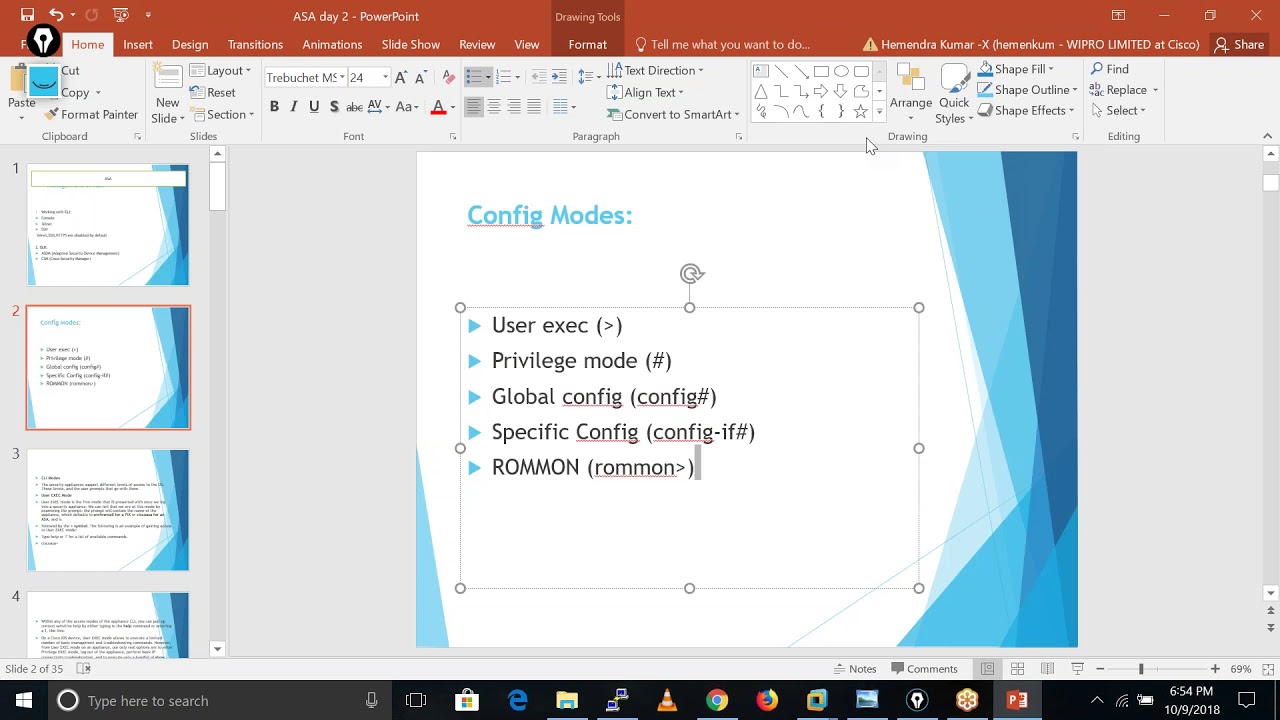Open the Design ribbon tab
The height and width of the screenshot is (720, 1280).
click(x=190, y=44)
